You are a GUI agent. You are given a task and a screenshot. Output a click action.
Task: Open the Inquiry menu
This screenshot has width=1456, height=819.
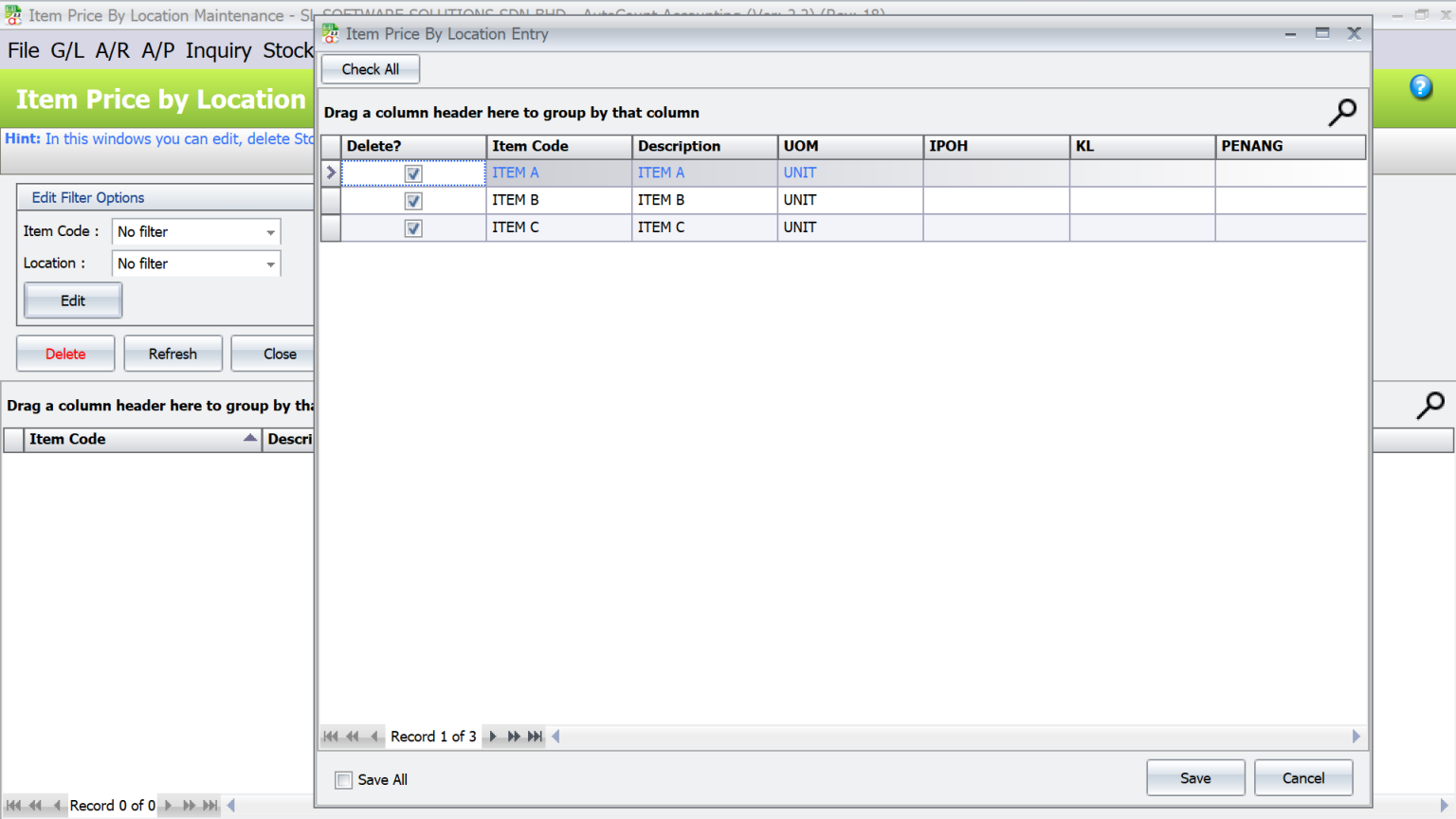pyautogui.click(x=218, y=50)
